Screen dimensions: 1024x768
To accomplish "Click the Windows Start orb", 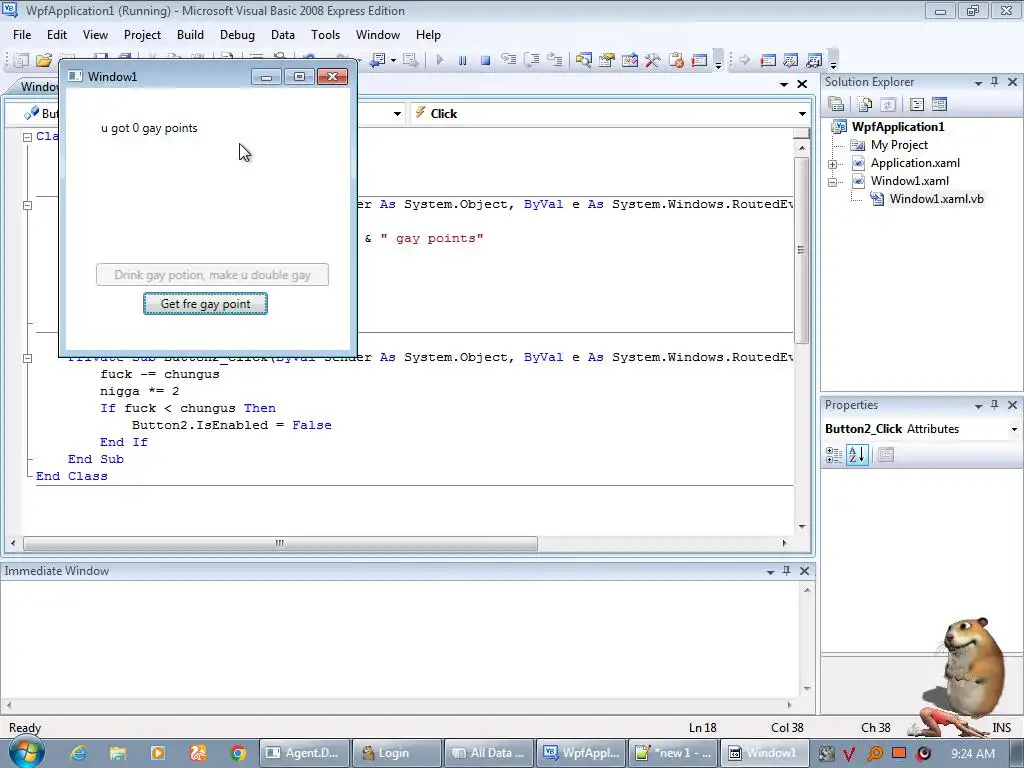I will (x=25, y=752).
